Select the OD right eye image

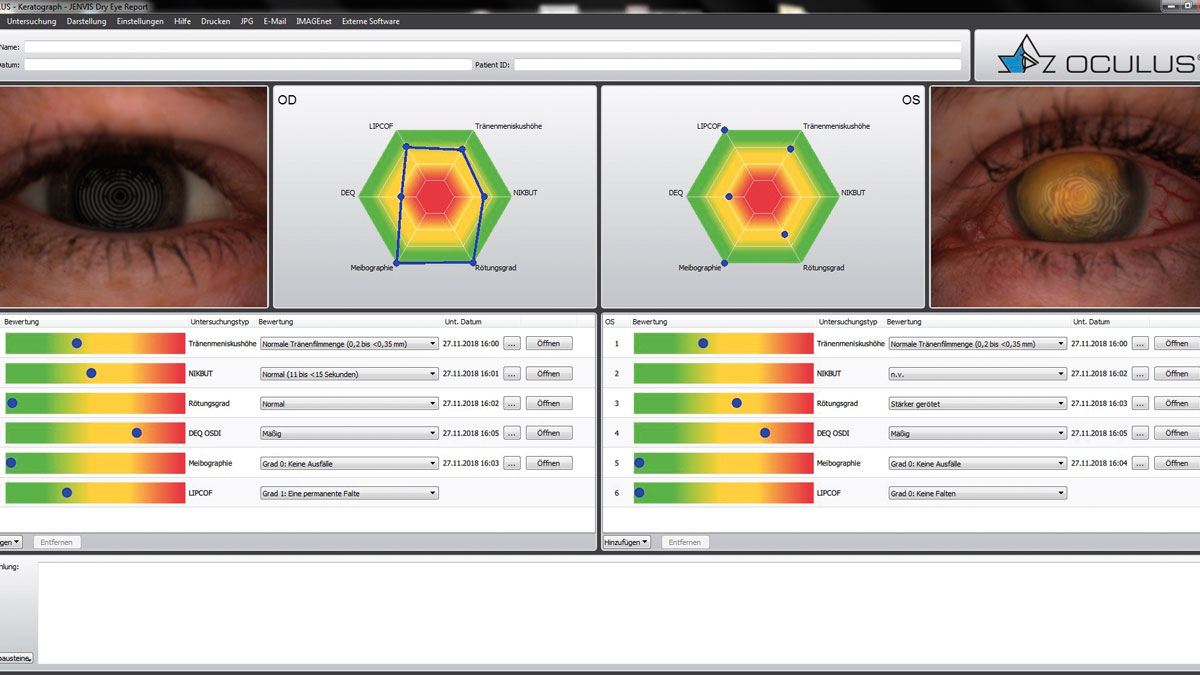click(133, 196)
